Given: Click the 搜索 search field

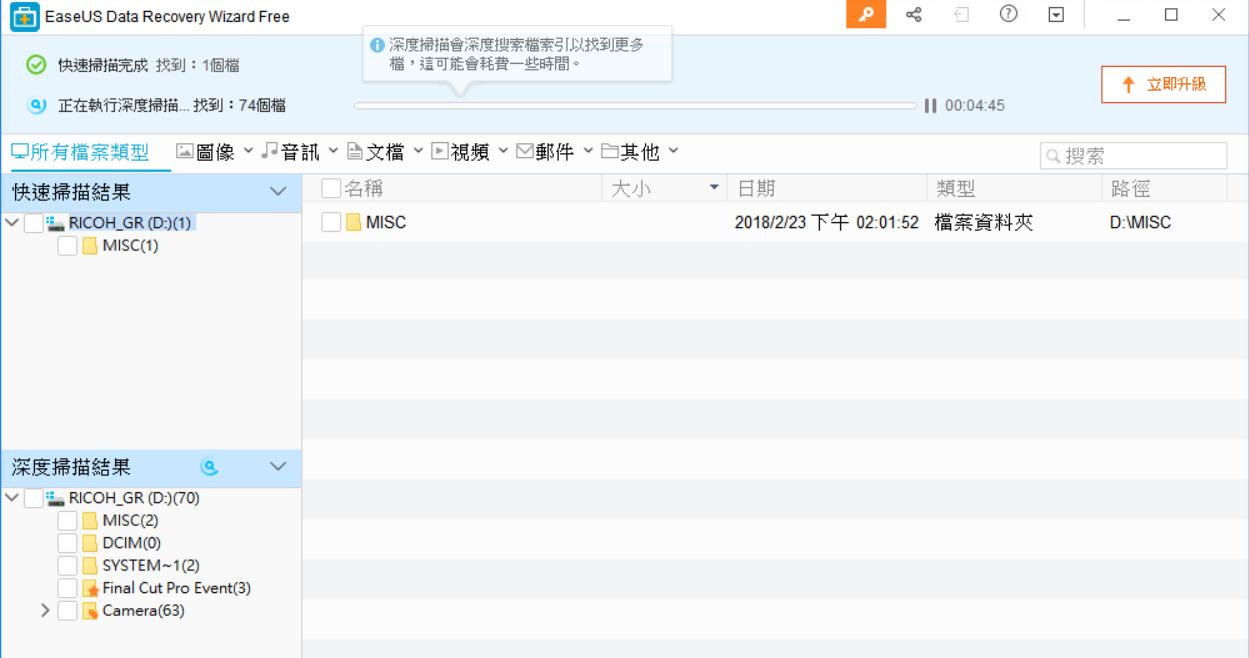Looking at the screenshot, I should click(x=1133, y=156).
